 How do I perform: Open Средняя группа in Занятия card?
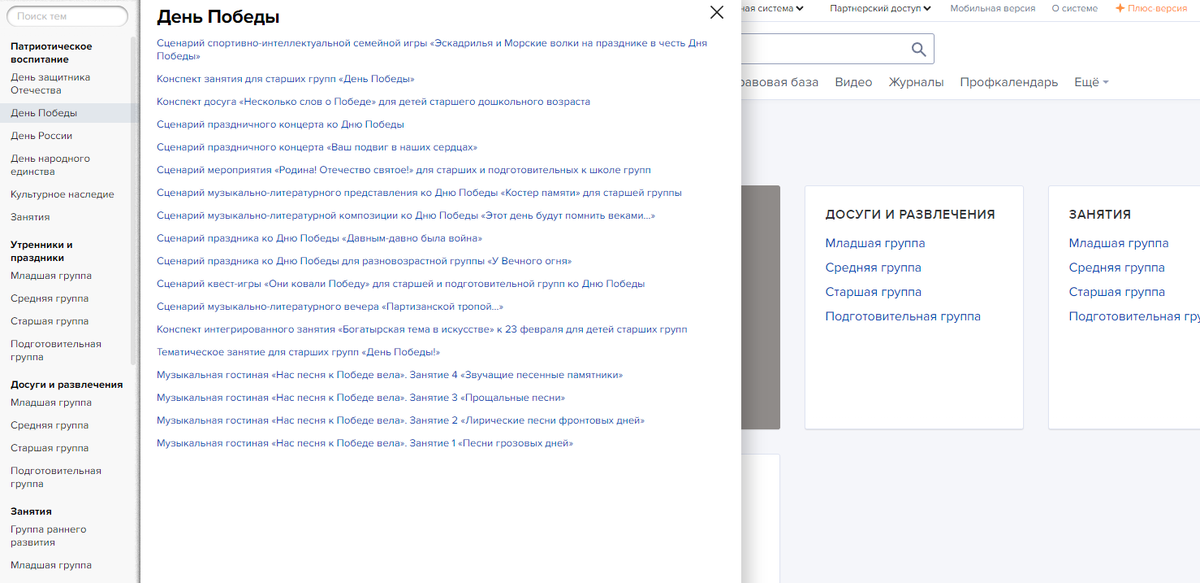point(1116,268)
